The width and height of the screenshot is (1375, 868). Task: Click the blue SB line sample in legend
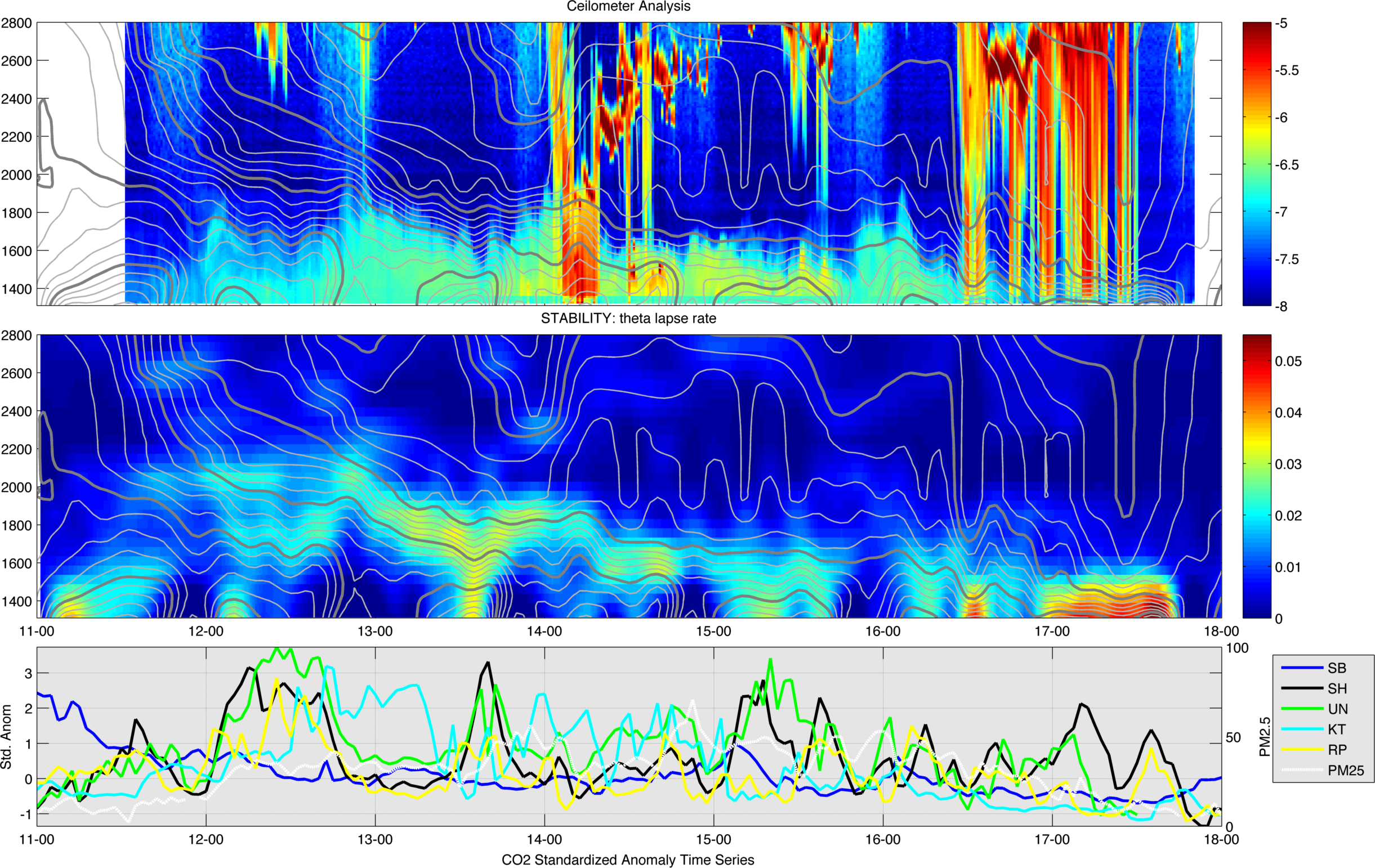1302,668
